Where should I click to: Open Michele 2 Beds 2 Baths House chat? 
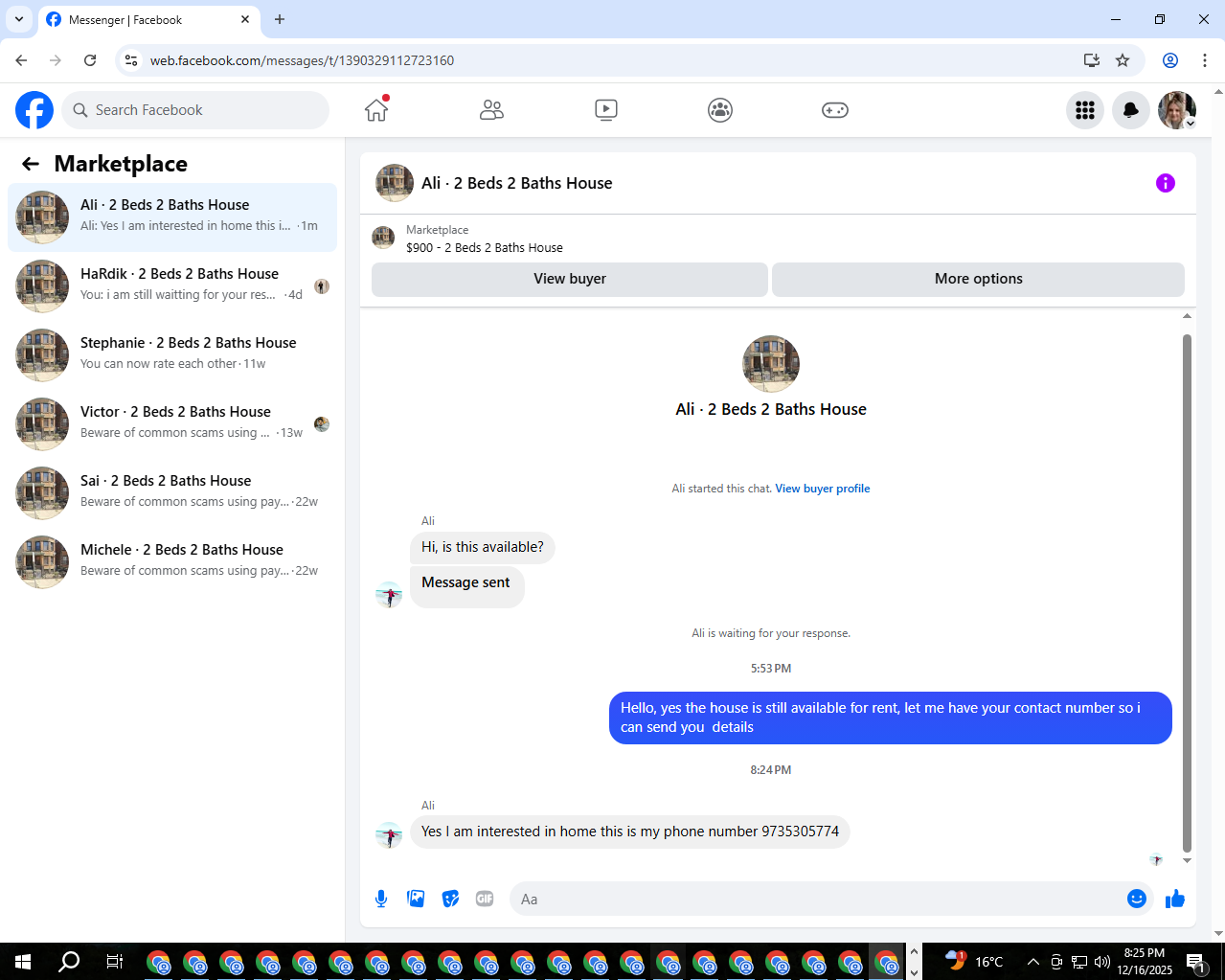pos(172,562)
